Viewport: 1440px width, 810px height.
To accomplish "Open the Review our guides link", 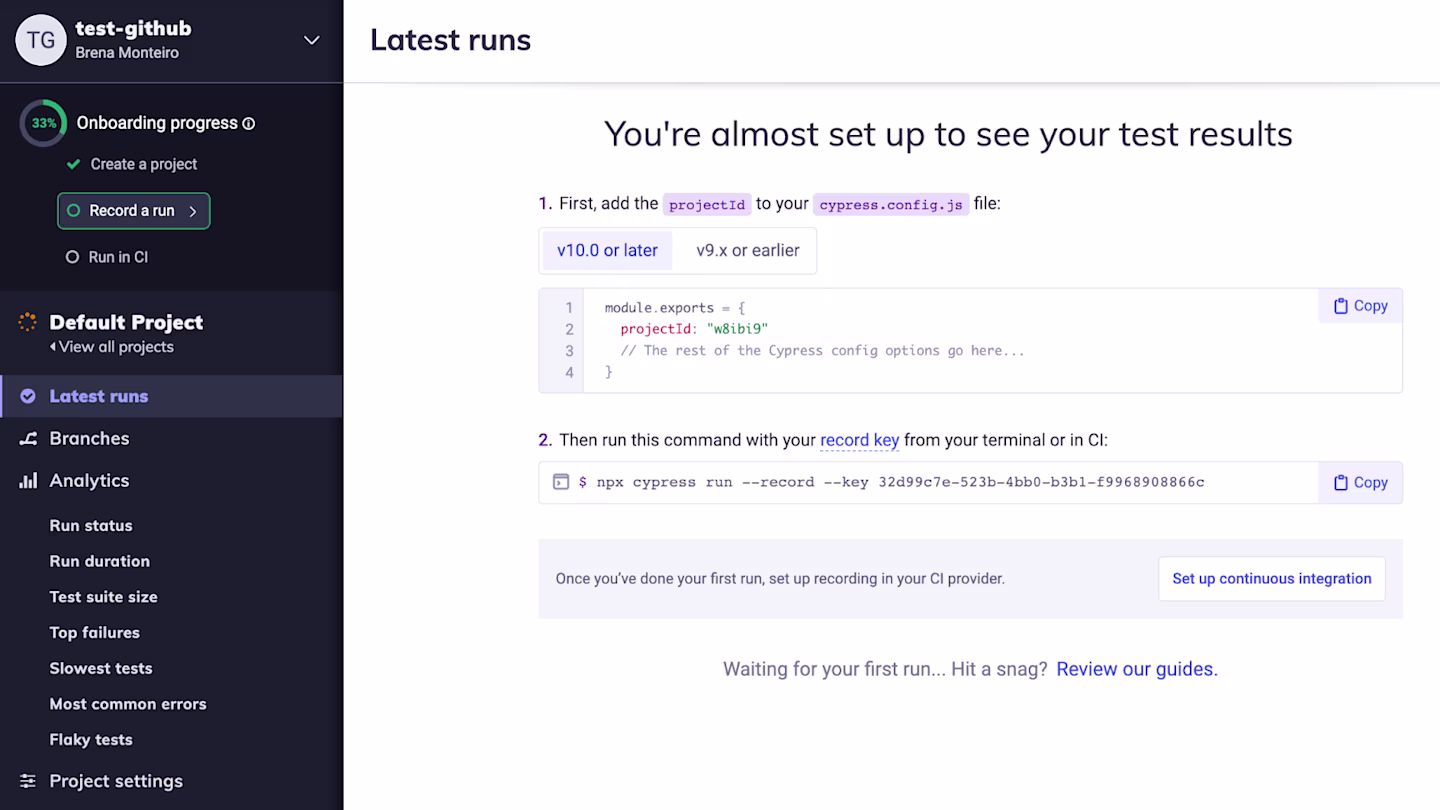I will click(x=1137, y=669).
